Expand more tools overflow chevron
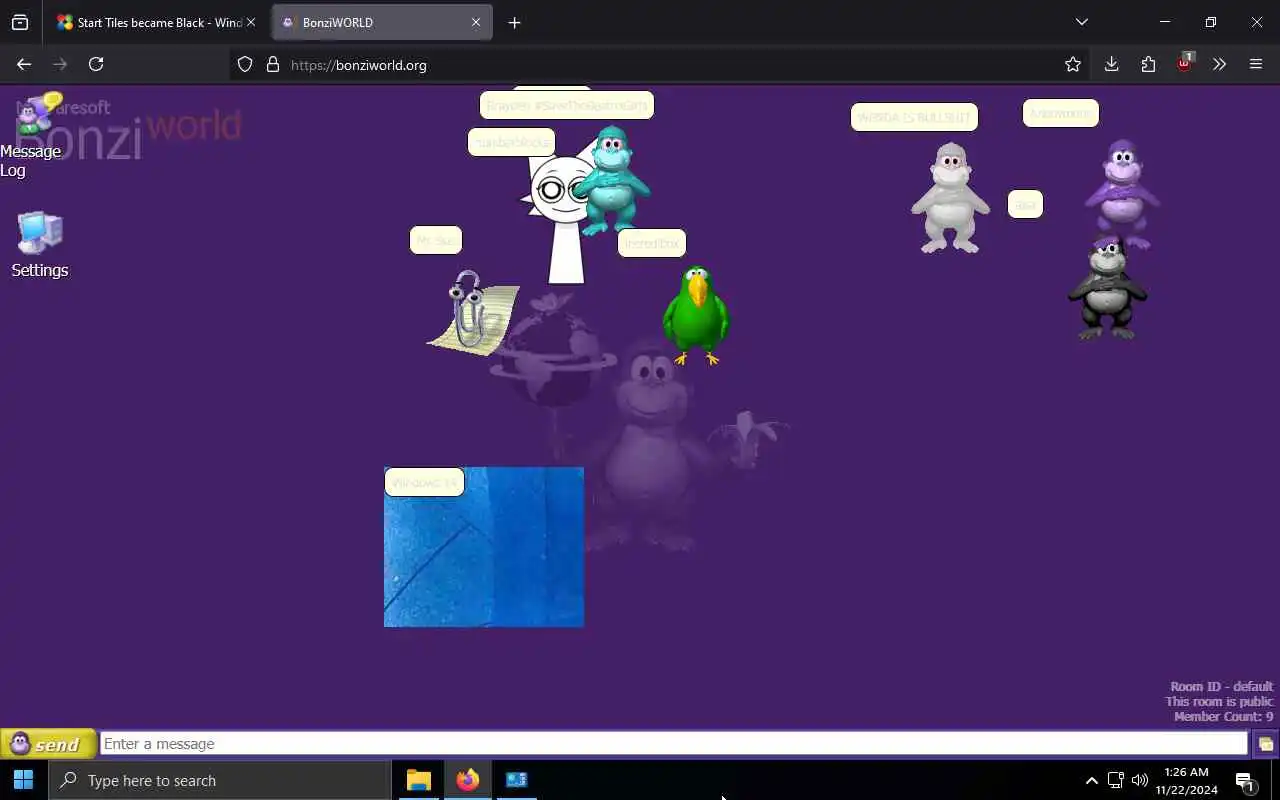This screenshot has width=1280, height=800. tap(1219, 64)
